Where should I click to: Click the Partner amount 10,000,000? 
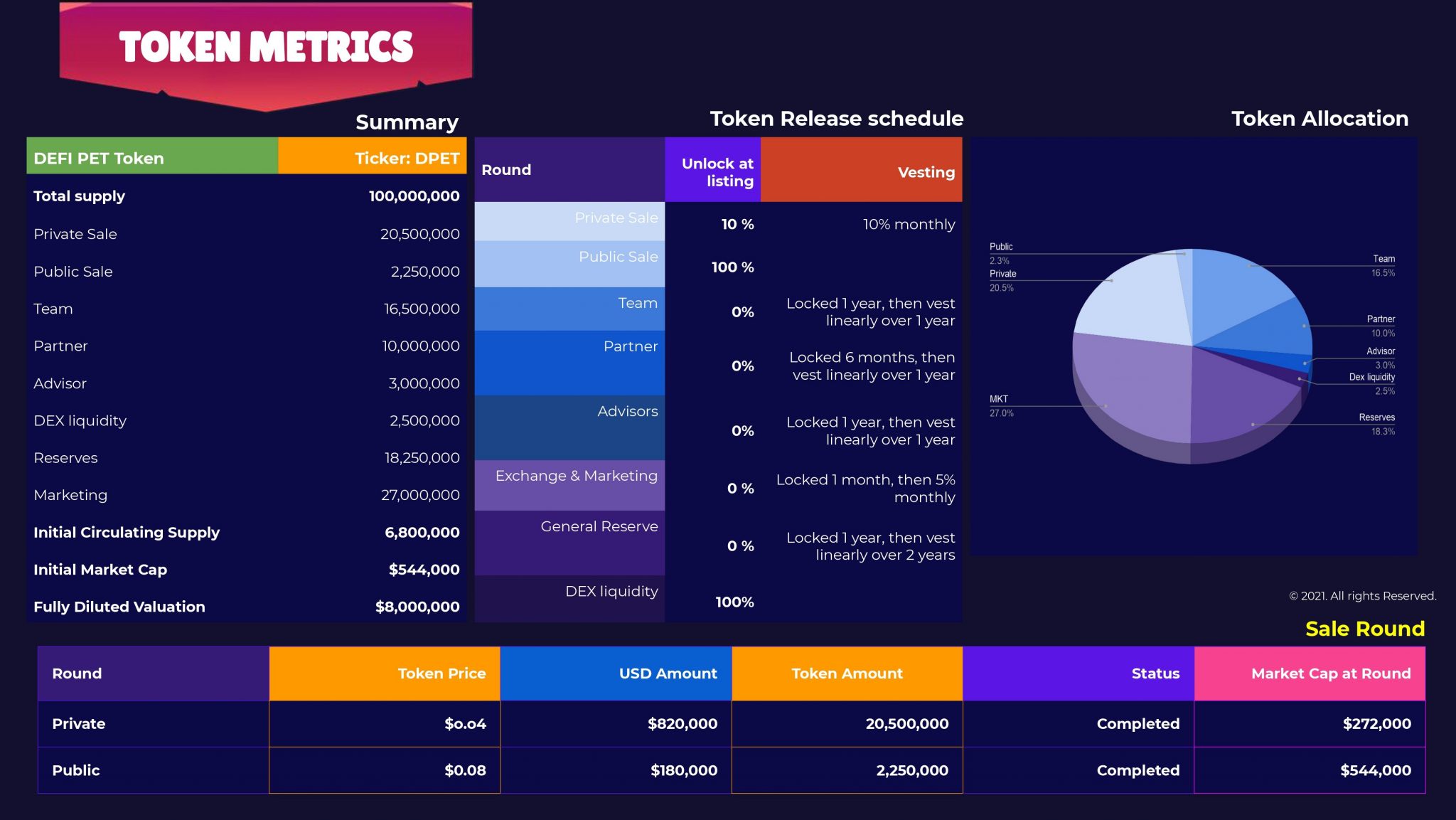pyautogui.click(x=420, y=346)
